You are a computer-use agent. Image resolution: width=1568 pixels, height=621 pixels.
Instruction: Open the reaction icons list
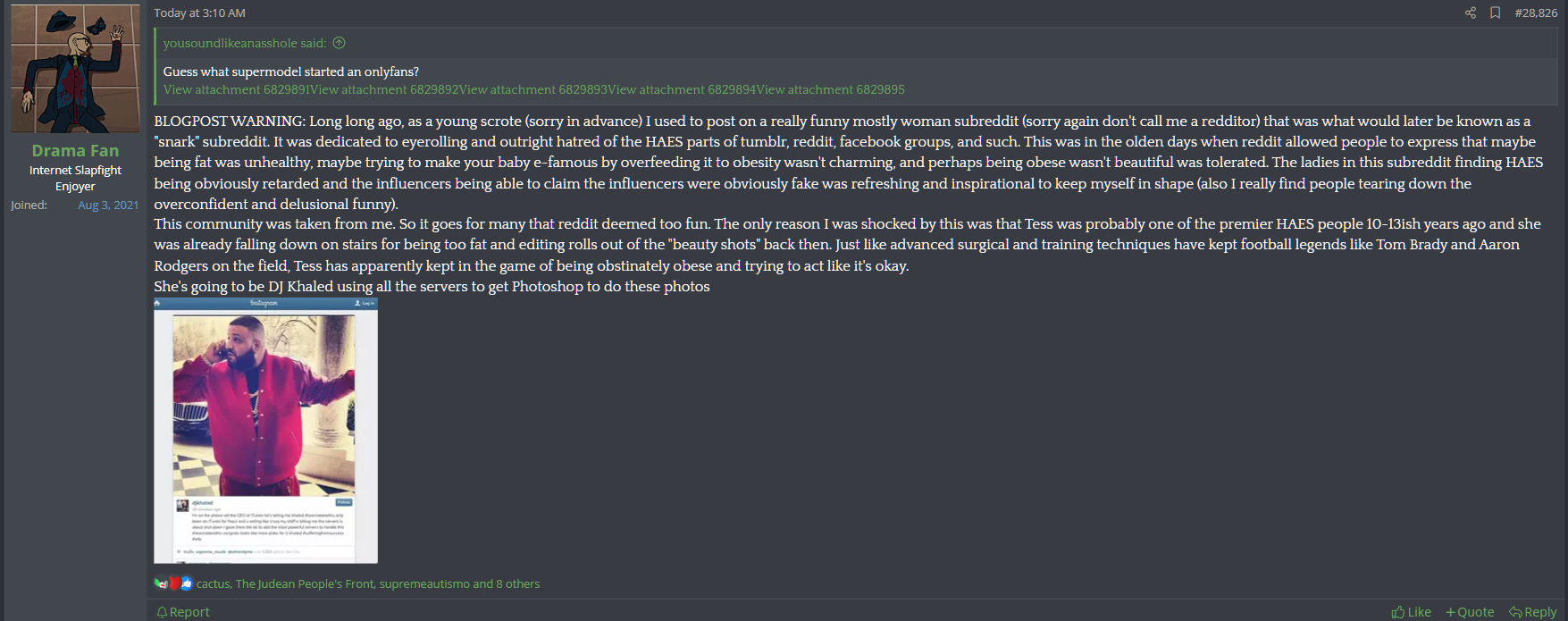(x=173, y=583)
